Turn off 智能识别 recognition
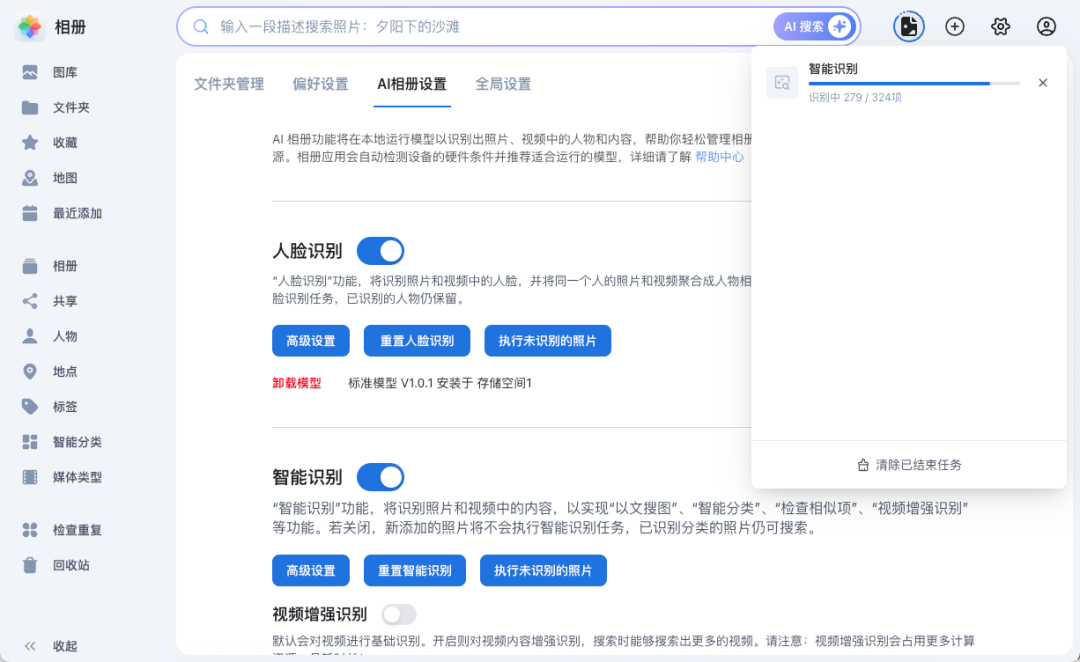Image resolution: width=1080 pixels, height=662 pixels. 380,477
